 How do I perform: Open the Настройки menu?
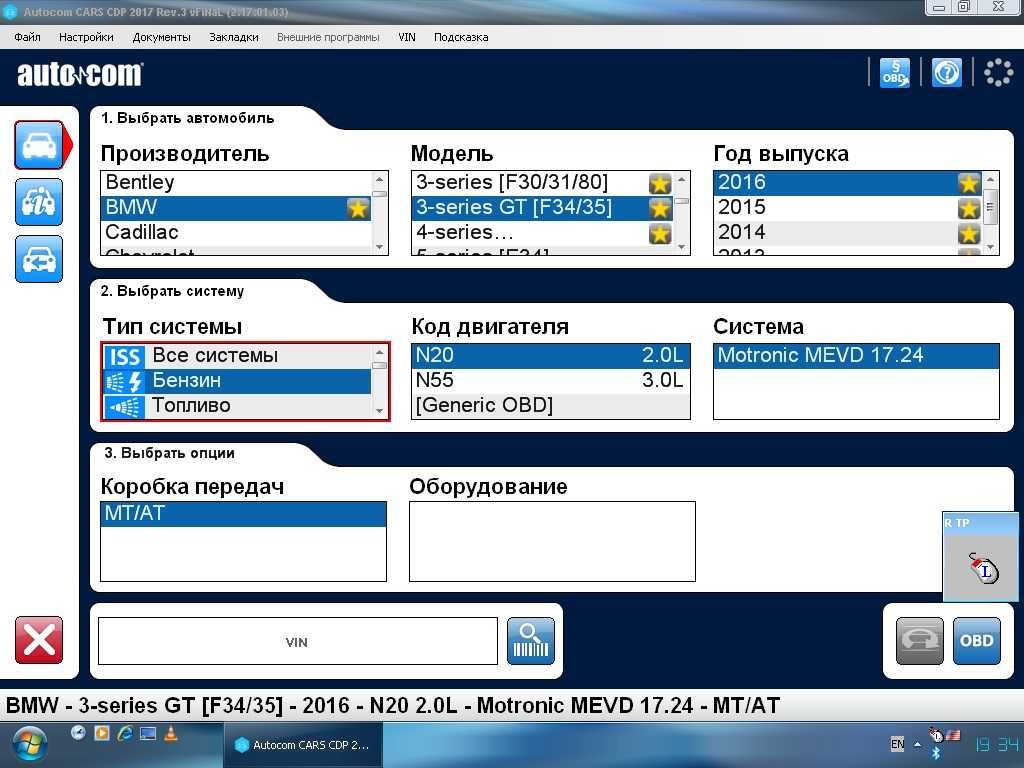pos(86,37)
